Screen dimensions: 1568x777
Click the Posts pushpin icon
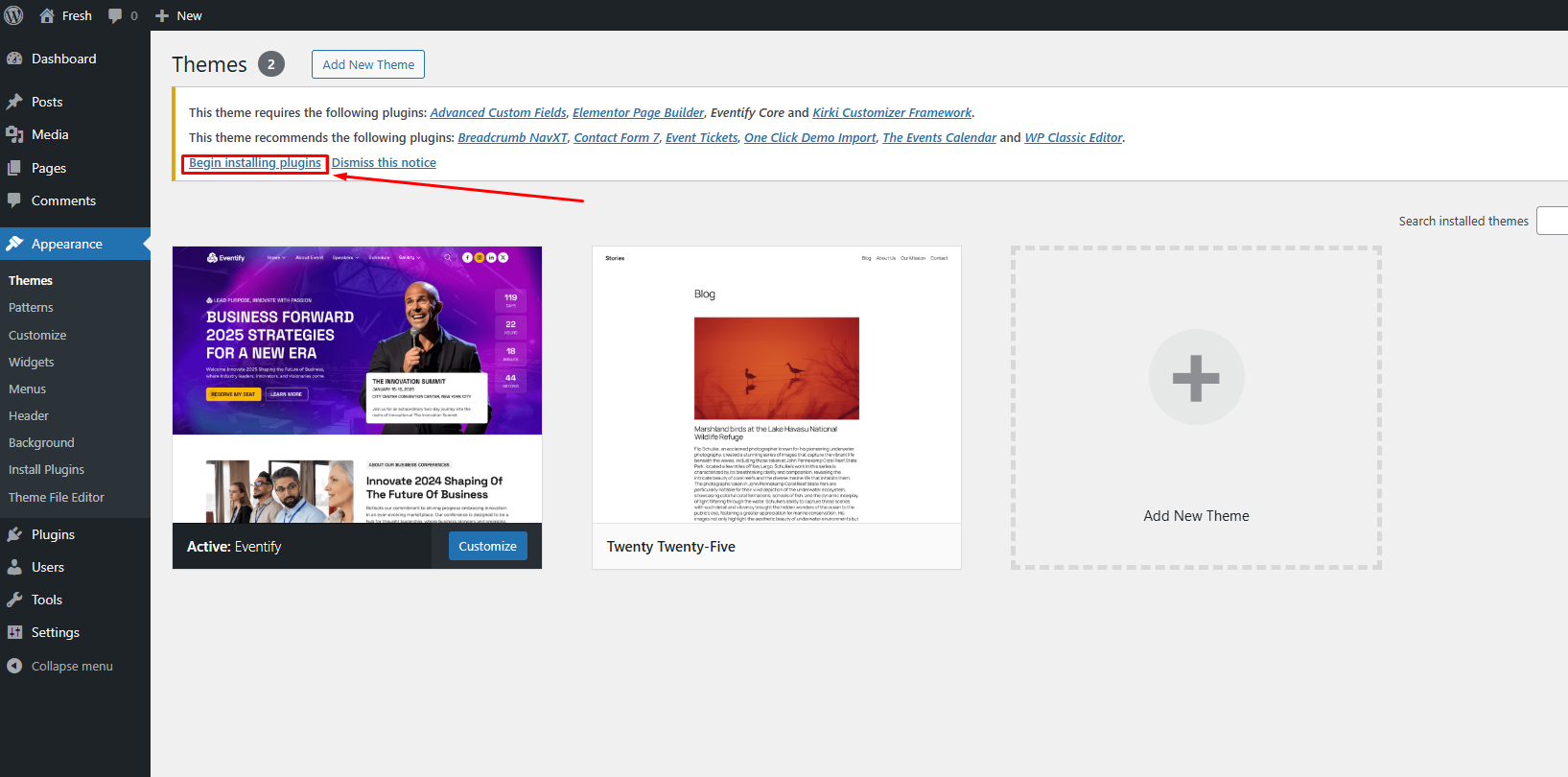click(x=14, y=102)
